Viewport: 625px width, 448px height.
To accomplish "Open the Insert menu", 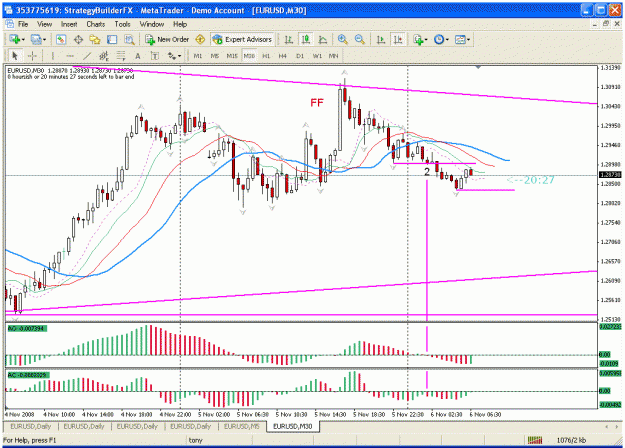I will coord(69,24).
